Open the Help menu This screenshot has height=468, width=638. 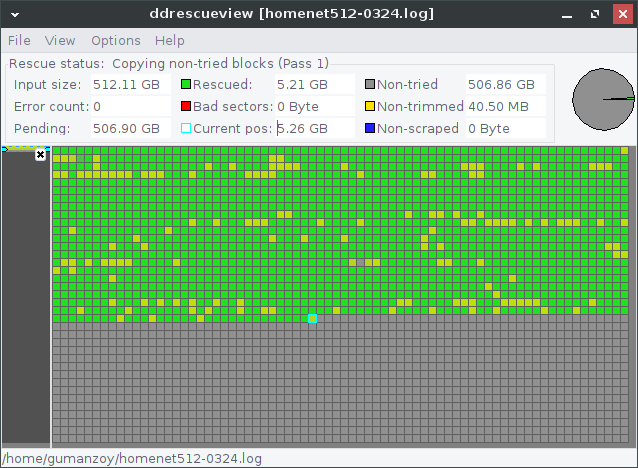pos(170,40)
